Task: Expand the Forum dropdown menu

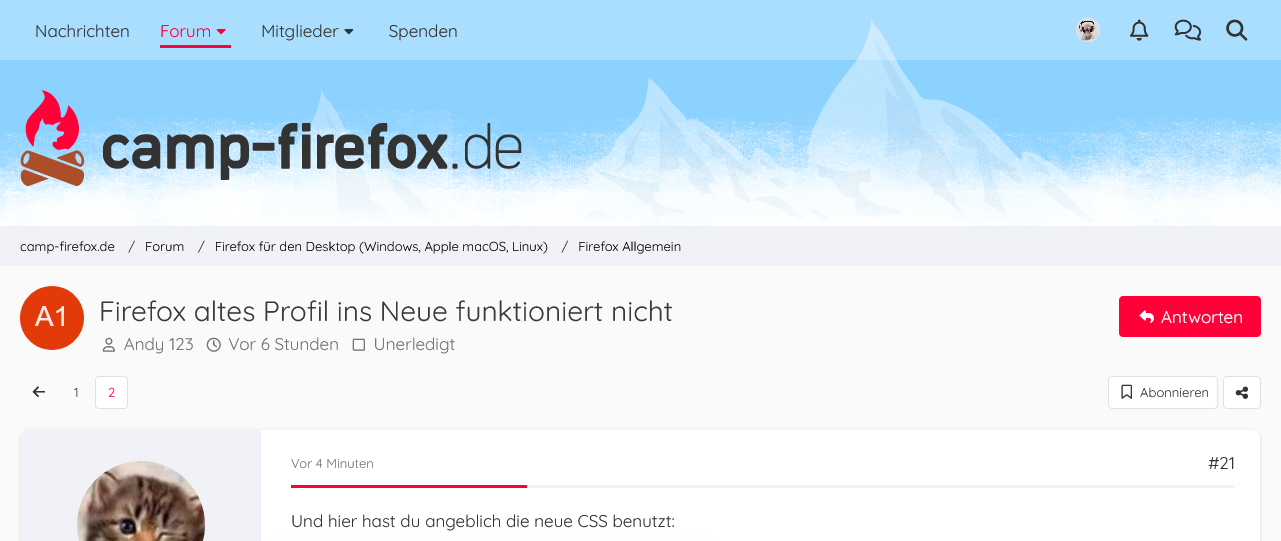Action: click(x=195, y=31)
